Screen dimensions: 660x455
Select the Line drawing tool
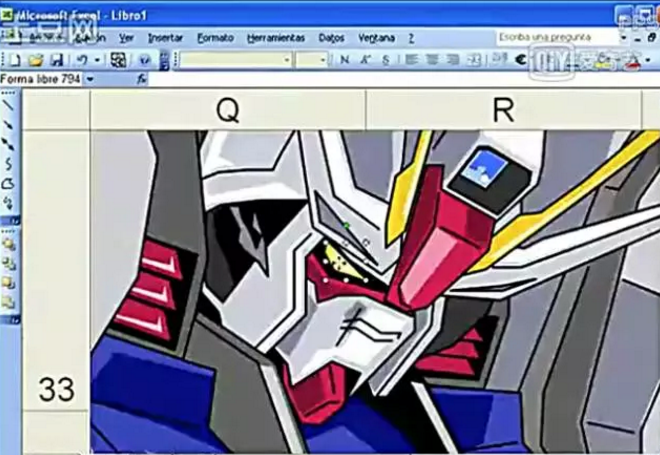(8, 105)
